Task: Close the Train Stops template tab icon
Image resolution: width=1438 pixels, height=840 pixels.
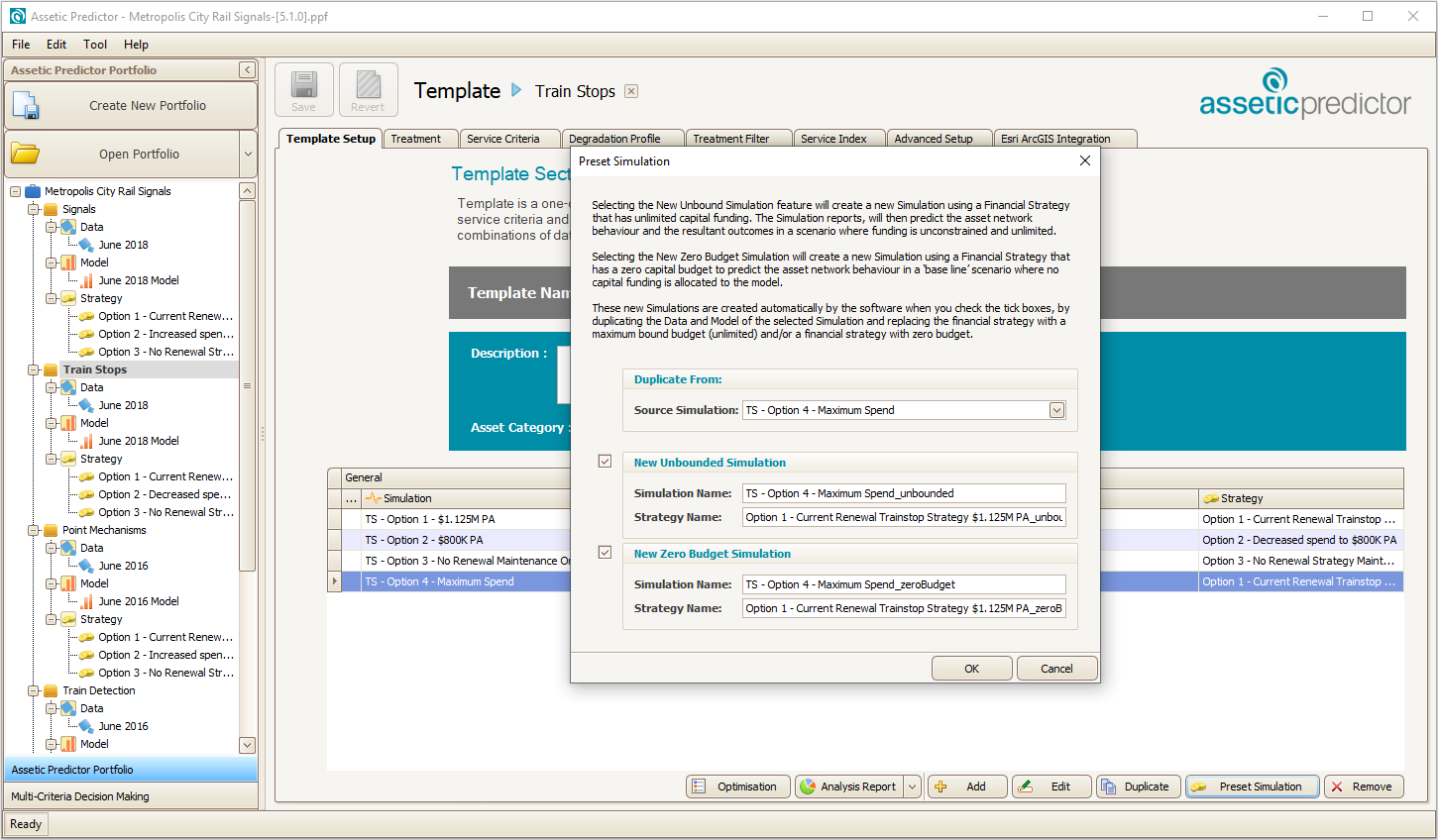Action: pyautogui.click(x=631, y=91)
